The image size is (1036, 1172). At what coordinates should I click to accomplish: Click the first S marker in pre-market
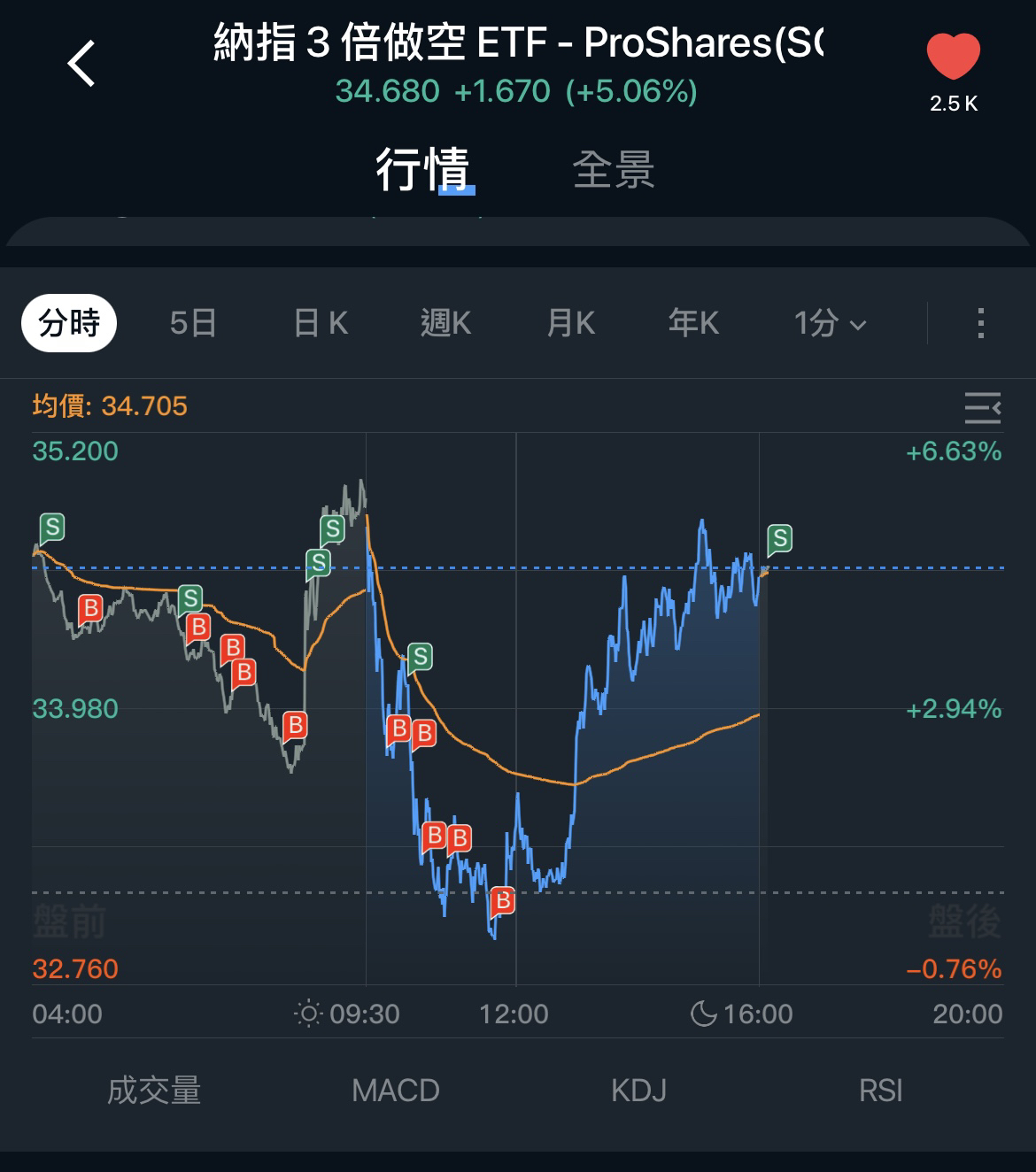click(x=52, y=528)
